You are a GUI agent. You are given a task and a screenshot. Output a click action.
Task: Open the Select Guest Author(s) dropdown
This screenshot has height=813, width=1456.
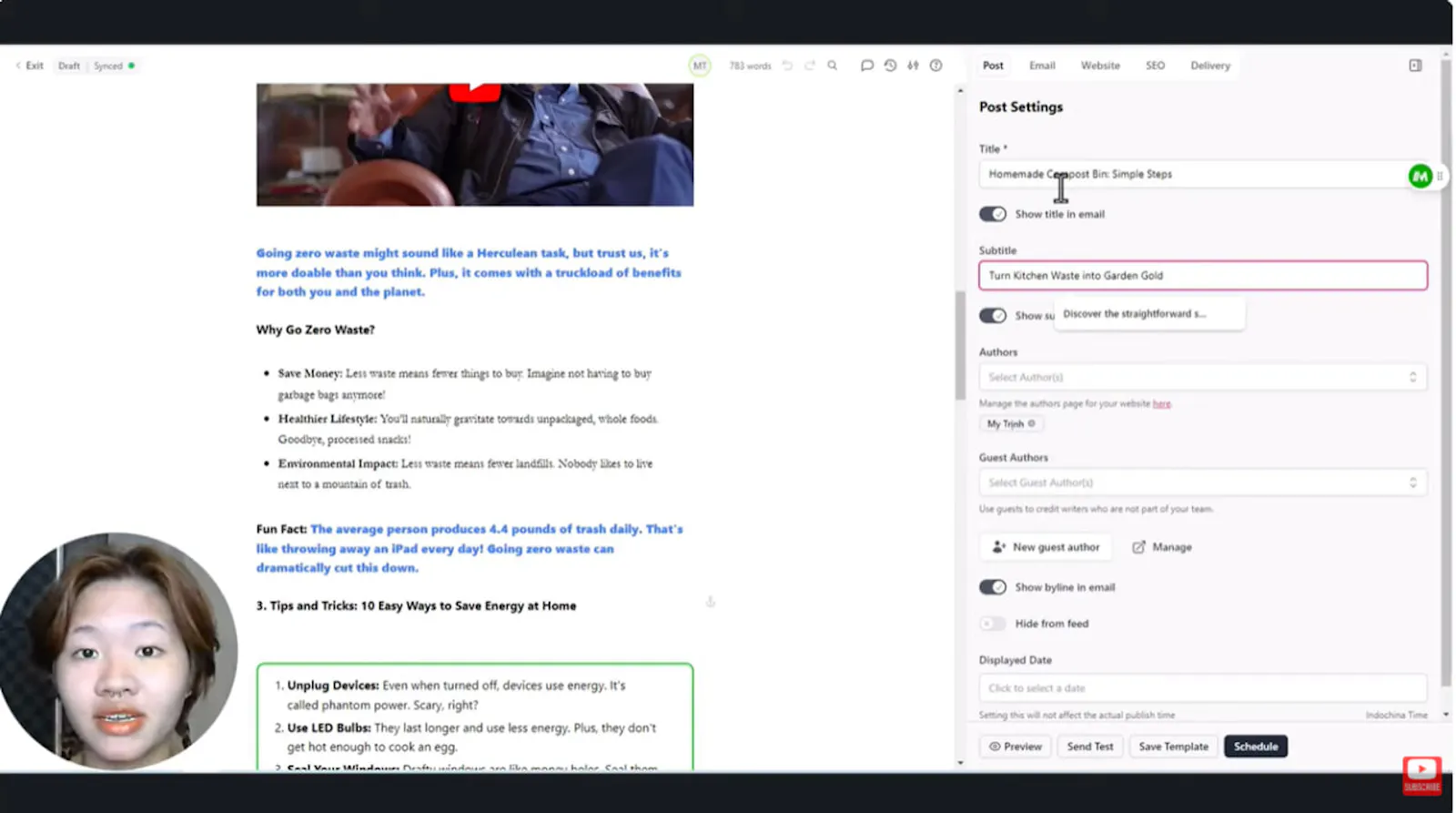(x=1202, y=483)
